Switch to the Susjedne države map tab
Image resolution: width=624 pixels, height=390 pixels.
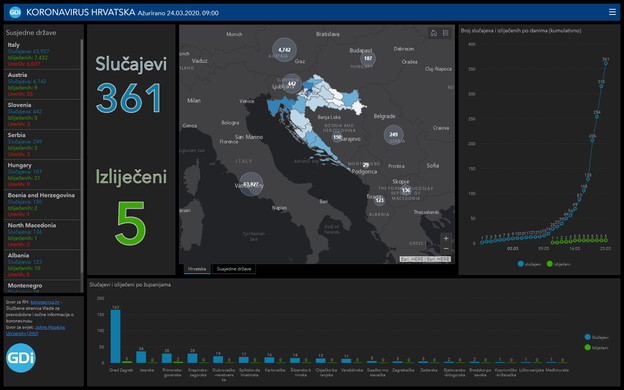[234, 269]
